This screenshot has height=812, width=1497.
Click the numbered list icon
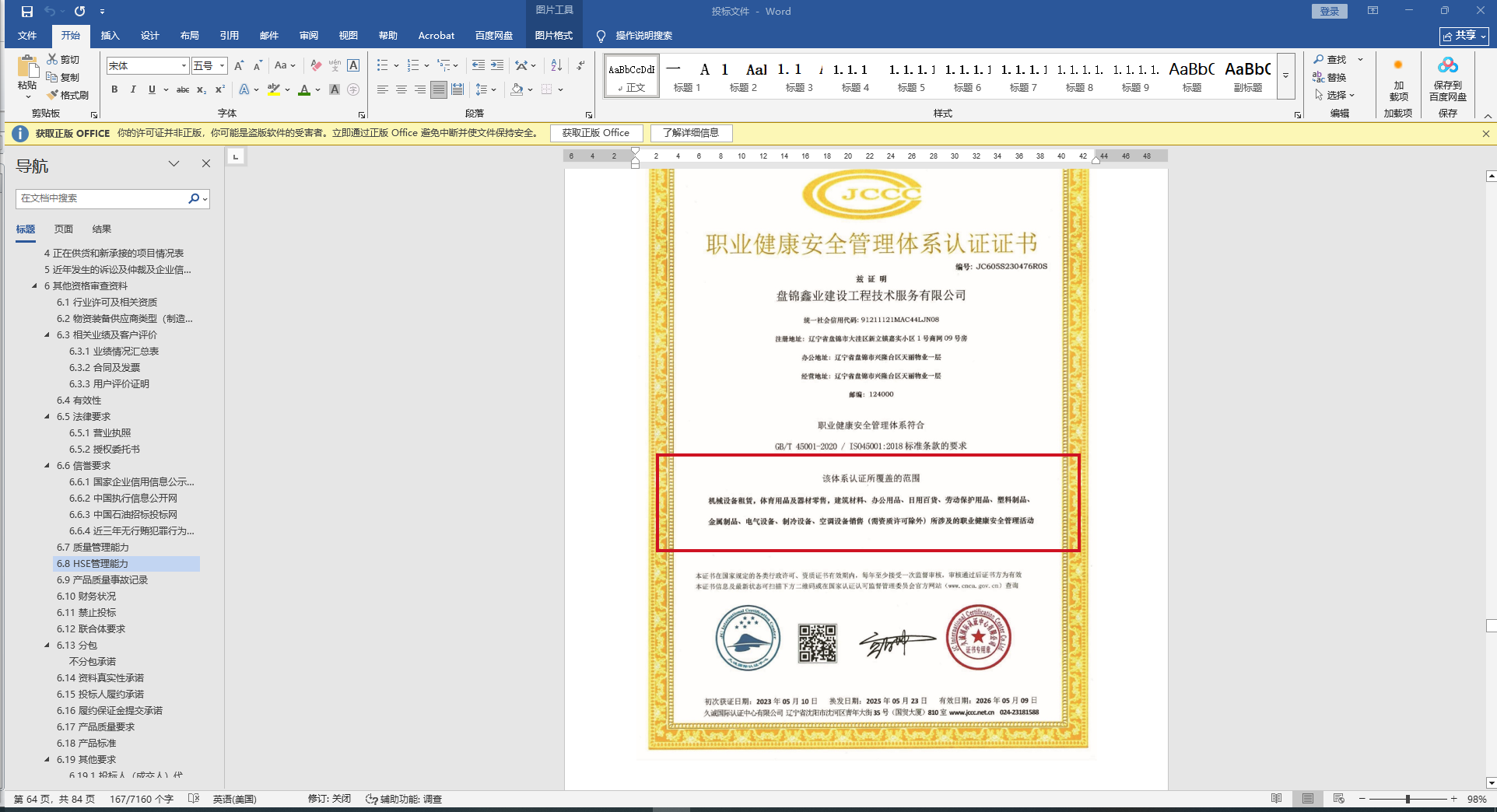click(412, 66)
